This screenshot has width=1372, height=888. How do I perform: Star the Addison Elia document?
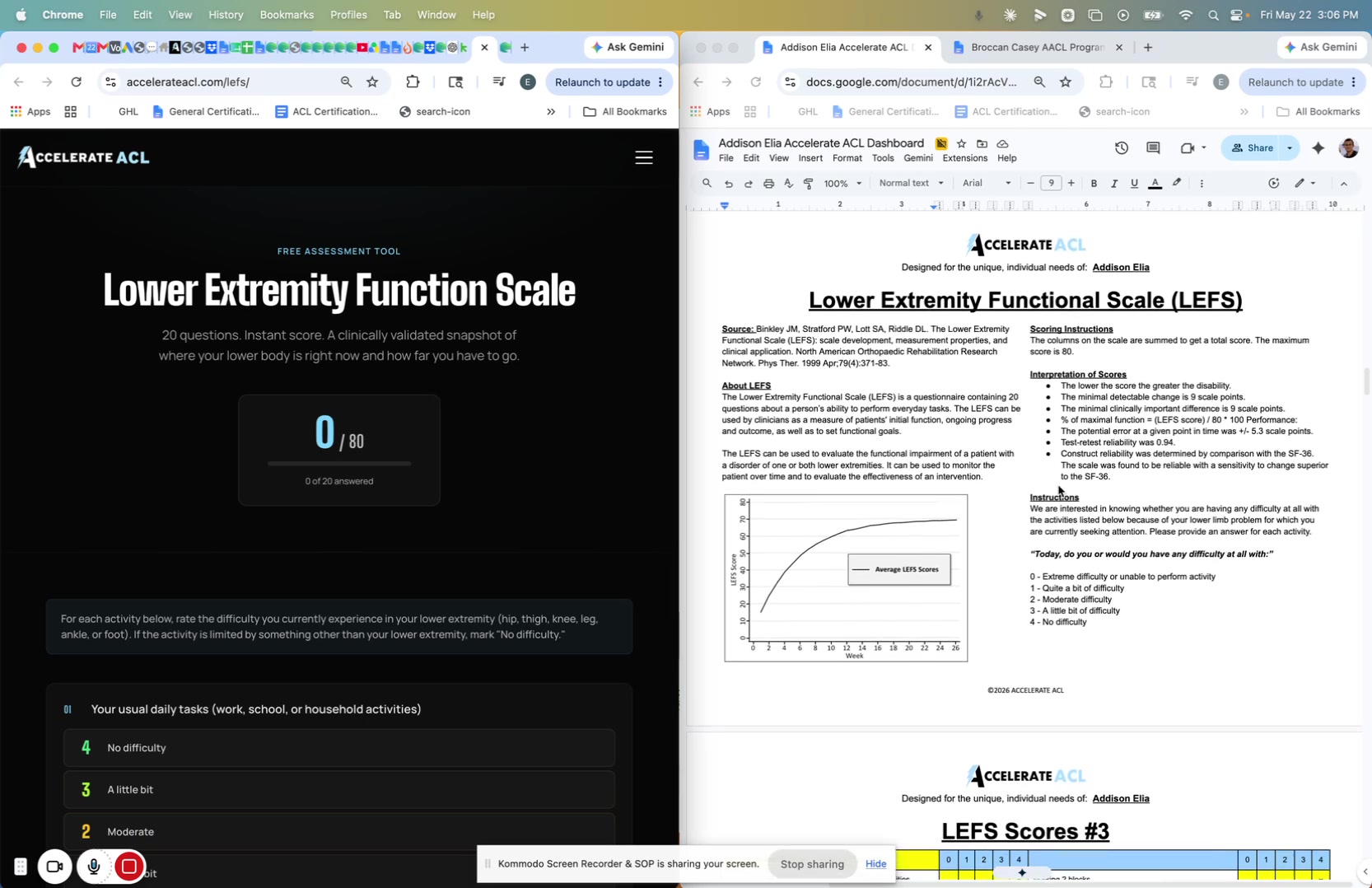tap(961, 143)
